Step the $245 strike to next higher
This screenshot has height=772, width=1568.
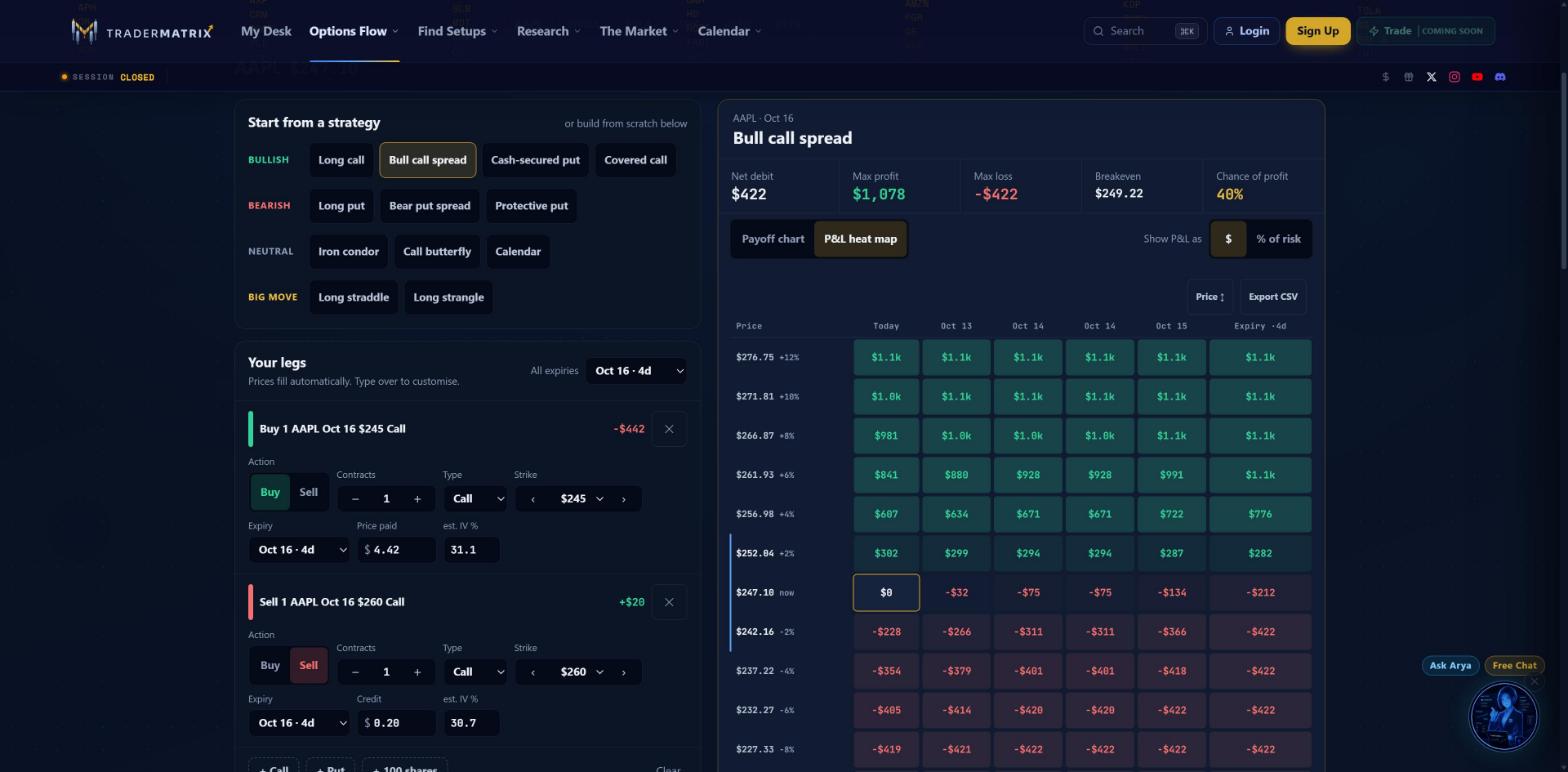[x=624, y=499]
